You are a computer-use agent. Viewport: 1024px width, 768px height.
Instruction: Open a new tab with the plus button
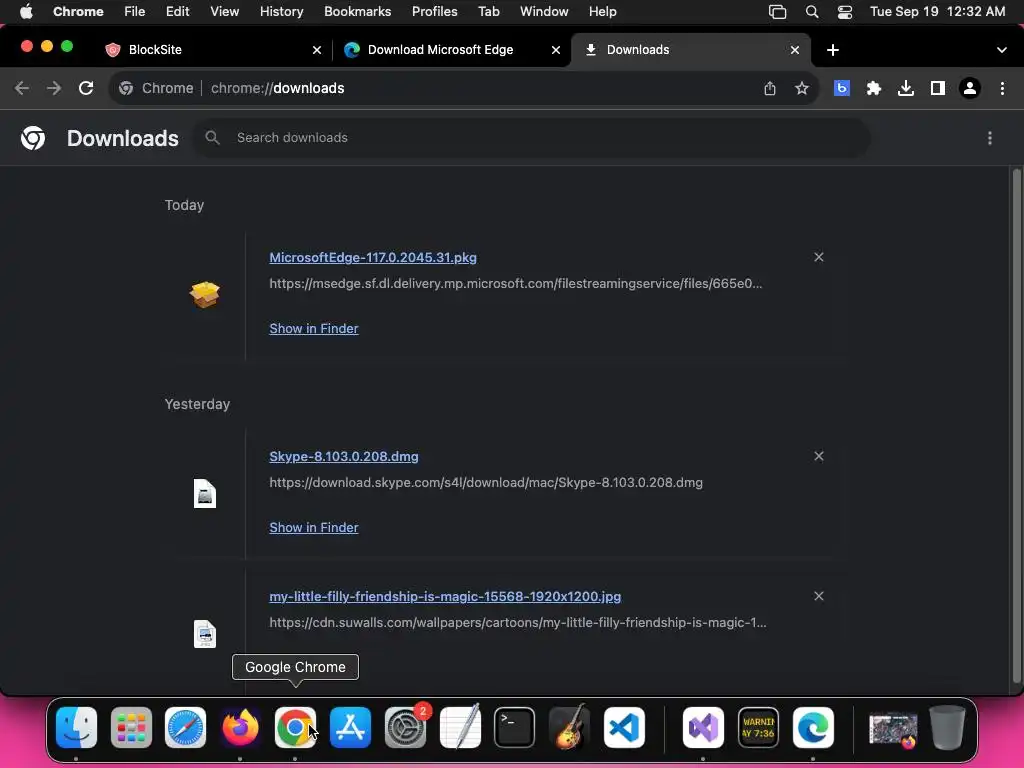(833, 50)
